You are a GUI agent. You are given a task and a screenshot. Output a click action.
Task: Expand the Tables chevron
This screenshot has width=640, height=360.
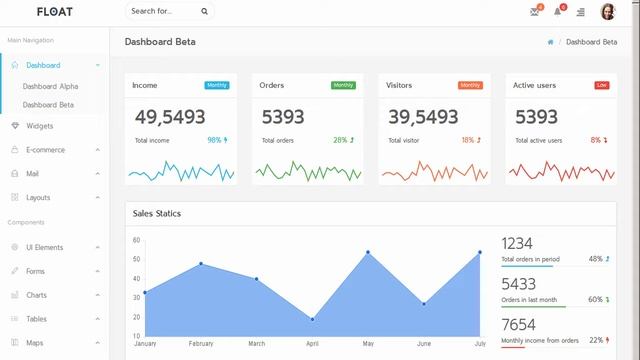(98, 319)
